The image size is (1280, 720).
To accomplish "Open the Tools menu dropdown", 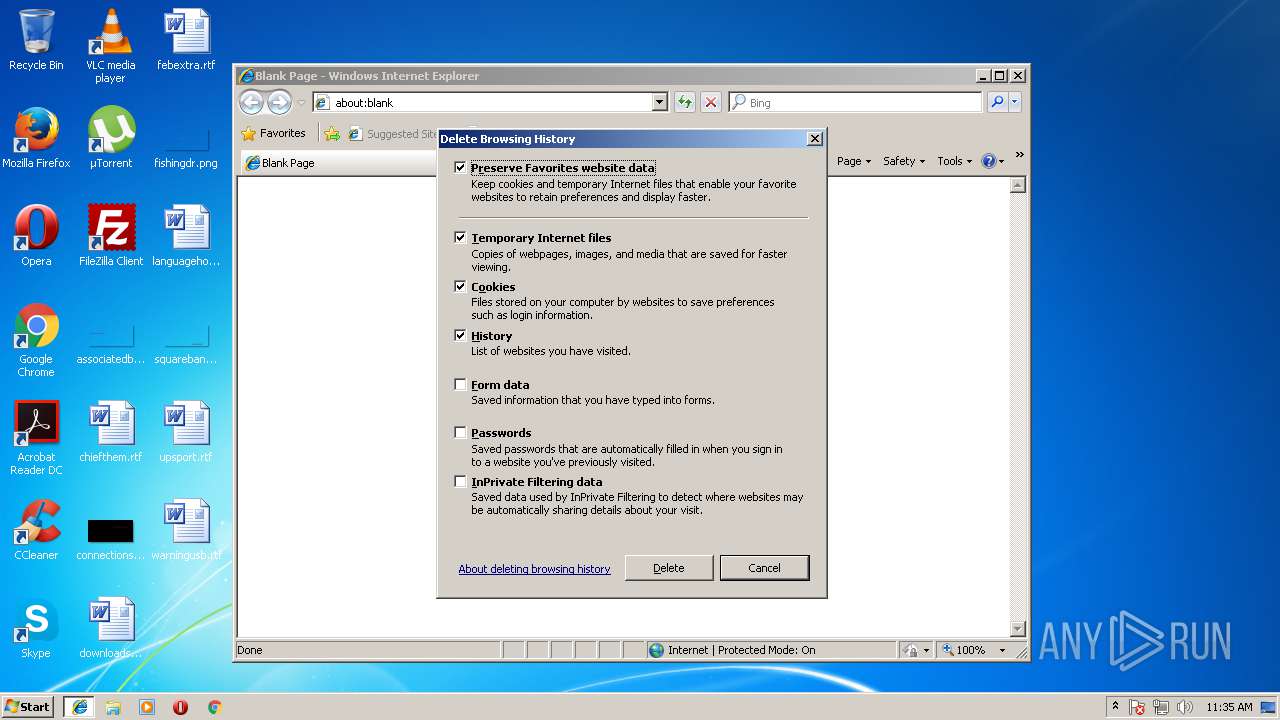I will [954, 161].
